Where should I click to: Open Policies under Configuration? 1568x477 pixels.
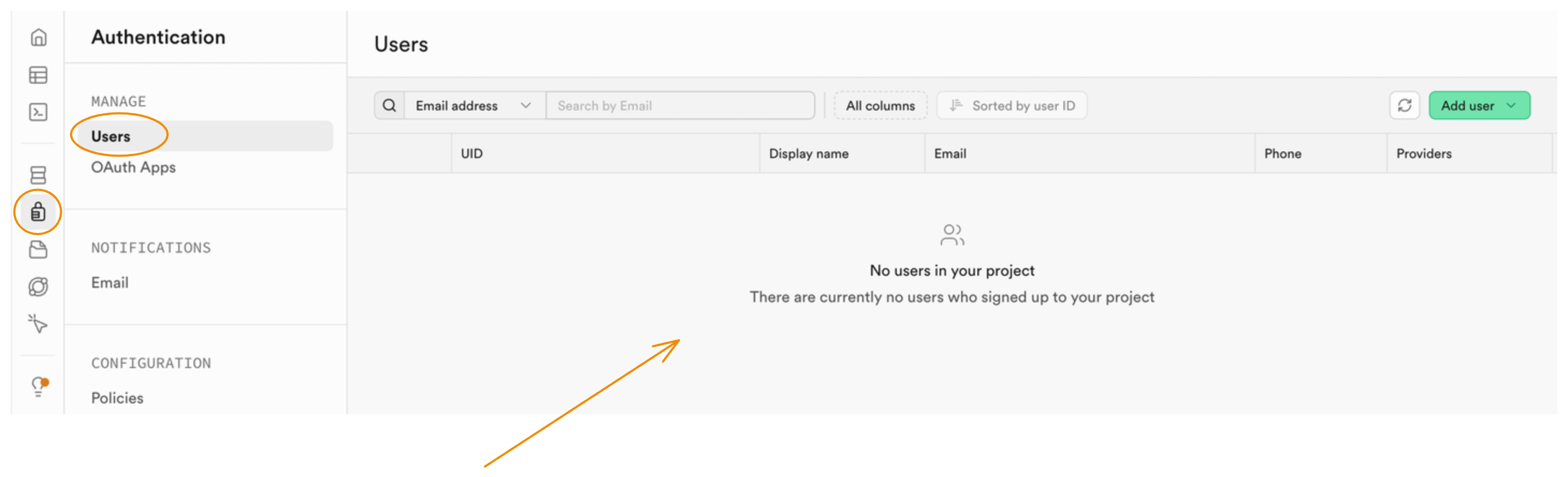point(118,398)
